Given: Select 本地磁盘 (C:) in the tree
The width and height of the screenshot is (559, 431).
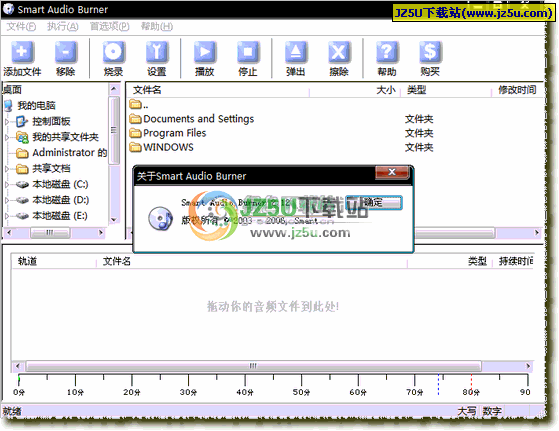Looking at the screenshot, I should pyautogui.click(x=60, y=184).
